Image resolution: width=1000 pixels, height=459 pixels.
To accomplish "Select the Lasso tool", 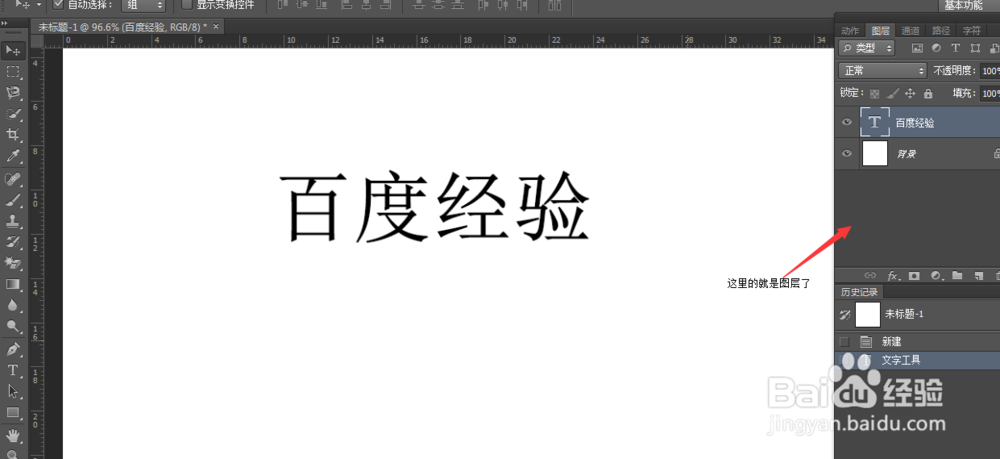I will (13, 92).
